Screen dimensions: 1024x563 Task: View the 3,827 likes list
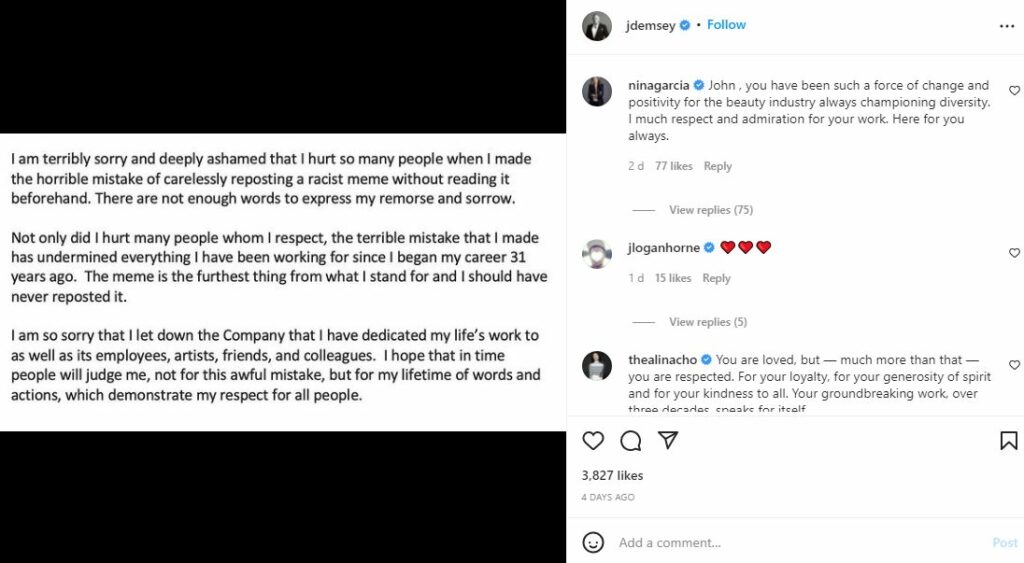click(x=613, y=475)
